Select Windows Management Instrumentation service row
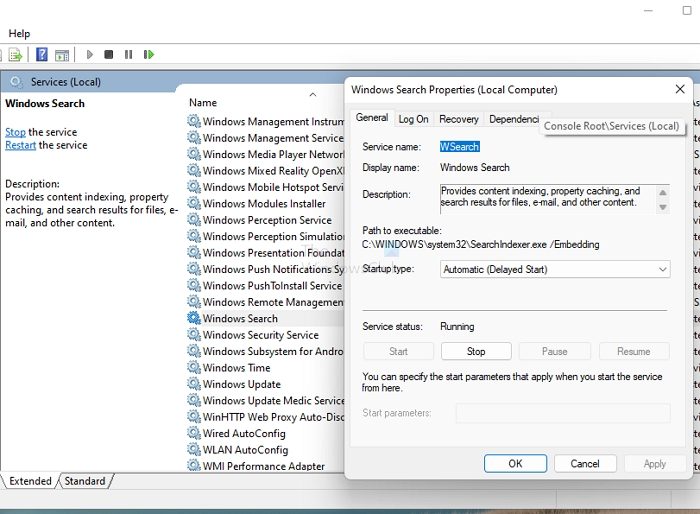The width and height of the screenshot is (700, 514). [x=266, y=121]
